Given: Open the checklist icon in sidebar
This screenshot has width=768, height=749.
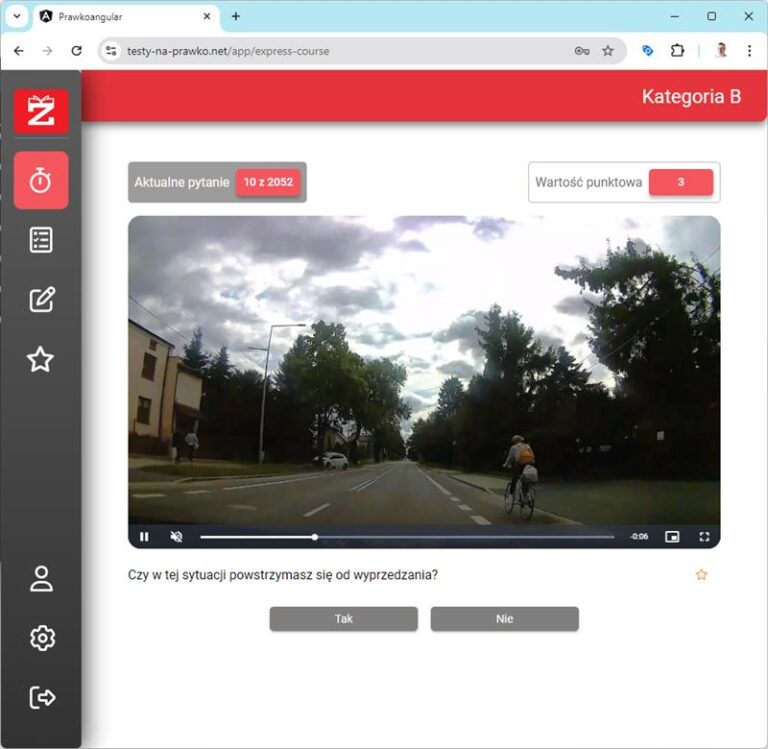Looking at the screenshot, I should pyautogui.click(x=41, y=240).
